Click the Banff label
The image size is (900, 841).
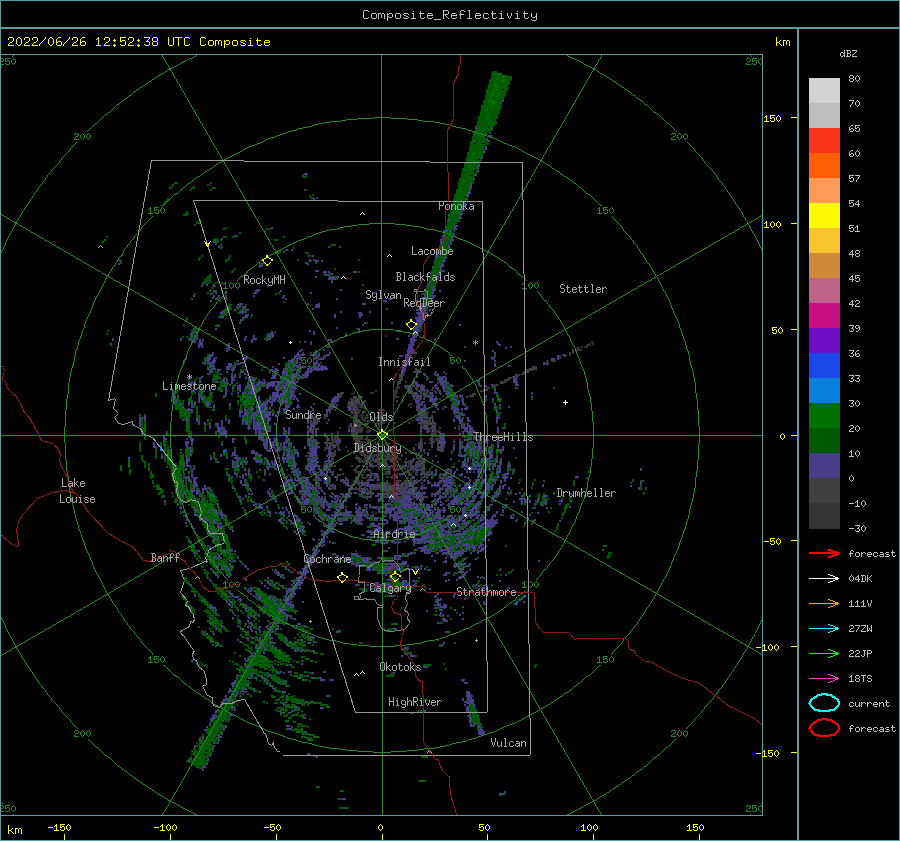165,557
